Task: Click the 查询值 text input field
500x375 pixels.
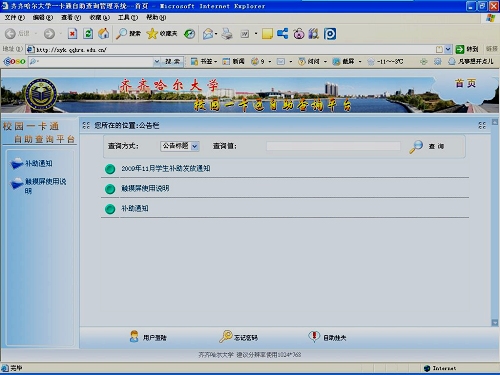Action: click(x=333, y=146)
